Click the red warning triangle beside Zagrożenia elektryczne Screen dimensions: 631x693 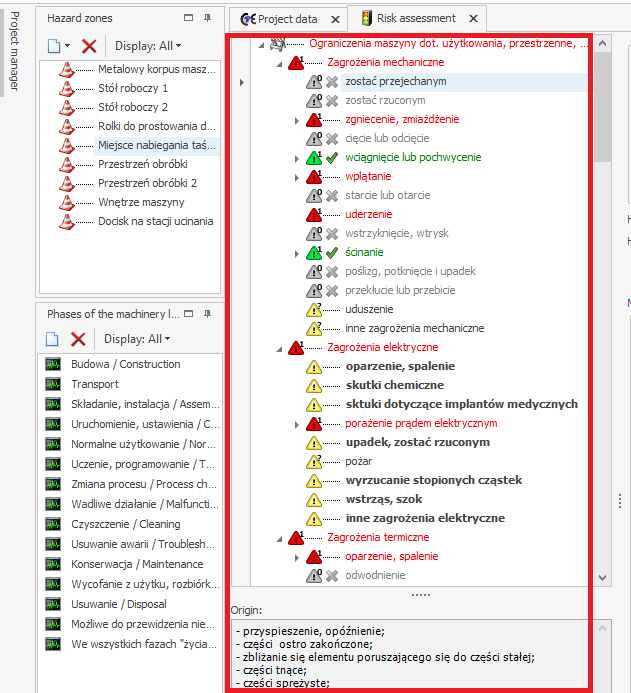(x=296, y=347)
